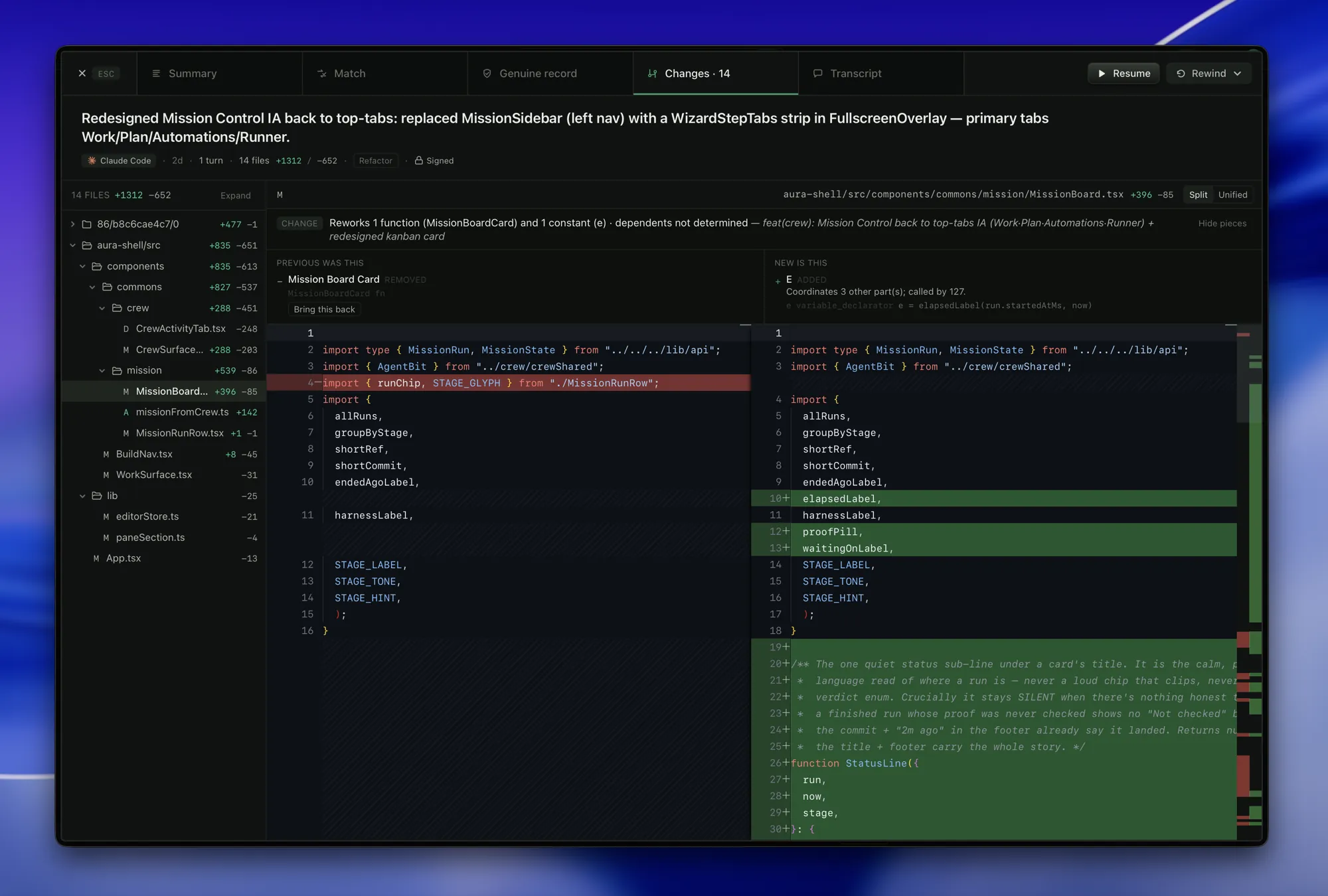Collapse the components folder
This screenshot has height=896, width=1328.
point(82,266)
